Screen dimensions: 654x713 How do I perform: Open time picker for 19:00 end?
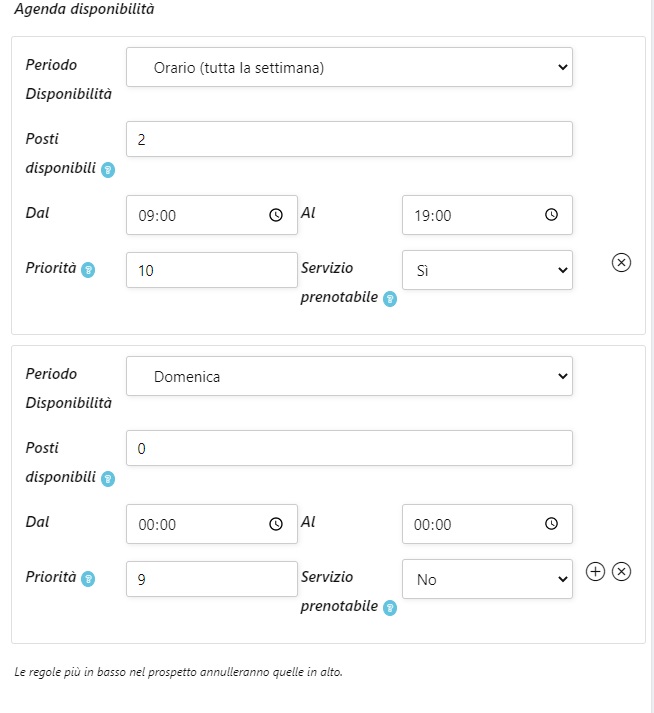tap(551, 215)
